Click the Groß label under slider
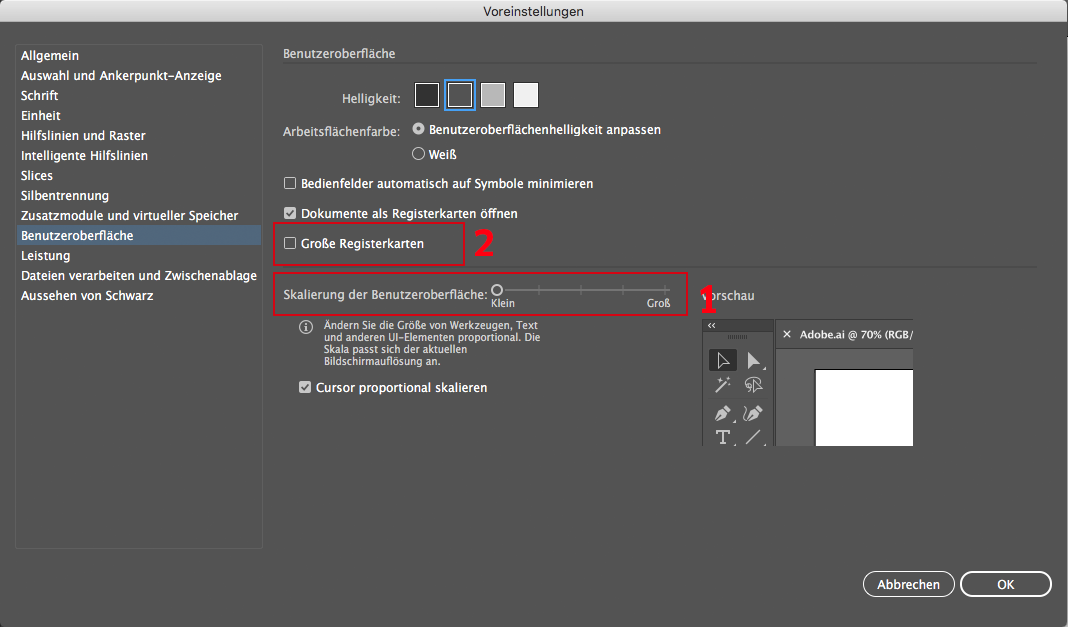The image size is (1068, 627). click(x=659, y=303)
